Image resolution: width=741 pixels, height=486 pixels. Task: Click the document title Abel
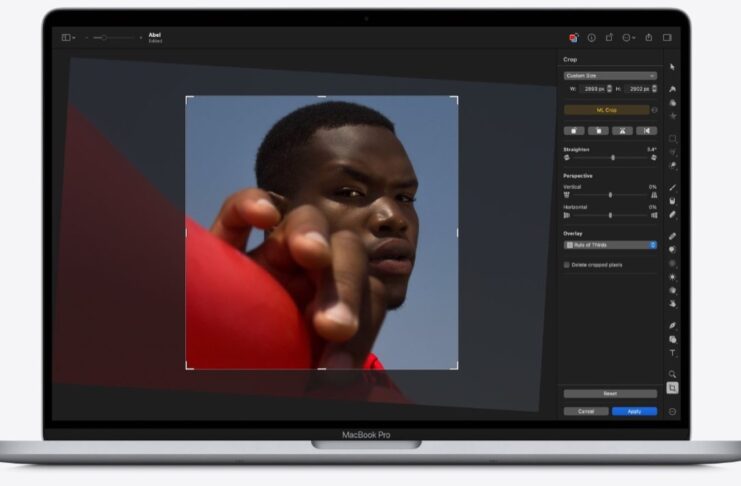click(x=155, y=35)
